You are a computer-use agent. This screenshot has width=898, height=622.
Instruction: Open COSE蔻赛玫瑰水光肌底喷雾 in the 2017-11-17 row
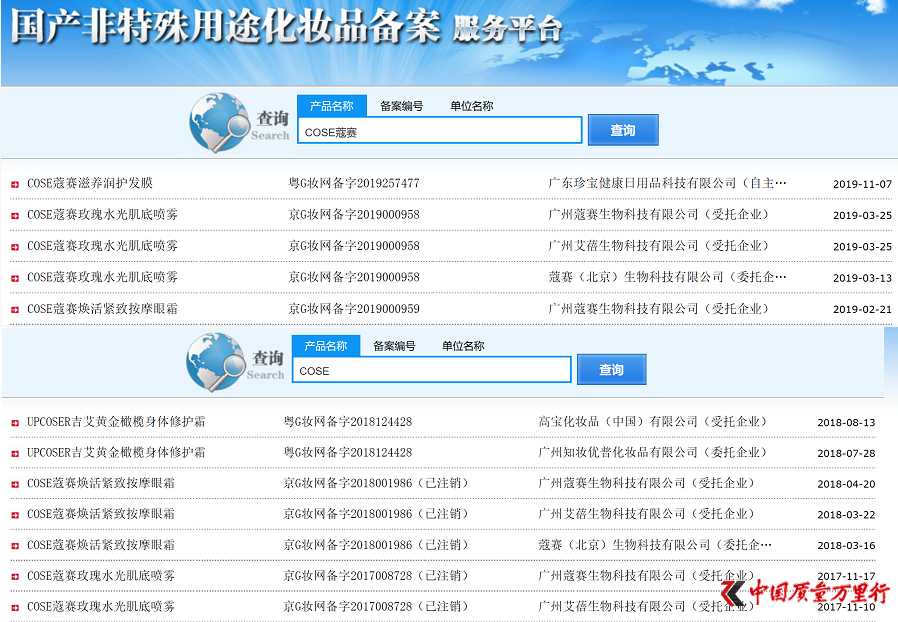(101, 576)
